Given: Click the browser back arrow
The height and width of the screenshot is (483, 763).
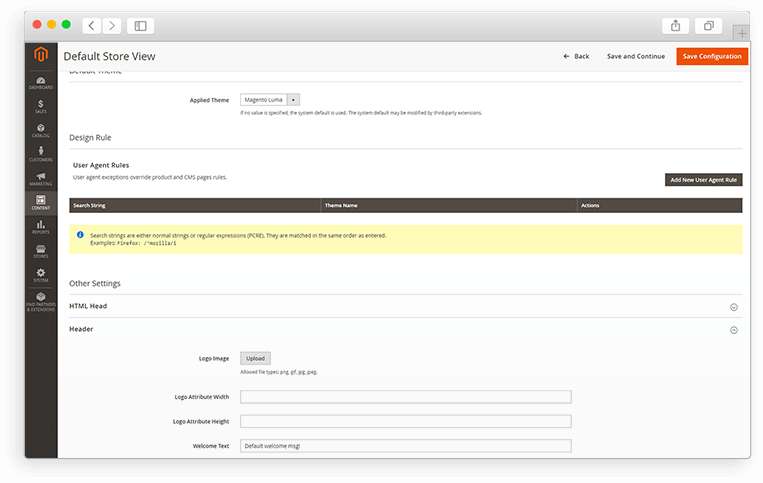Looking at the screenshot, I should coord(91,26).
